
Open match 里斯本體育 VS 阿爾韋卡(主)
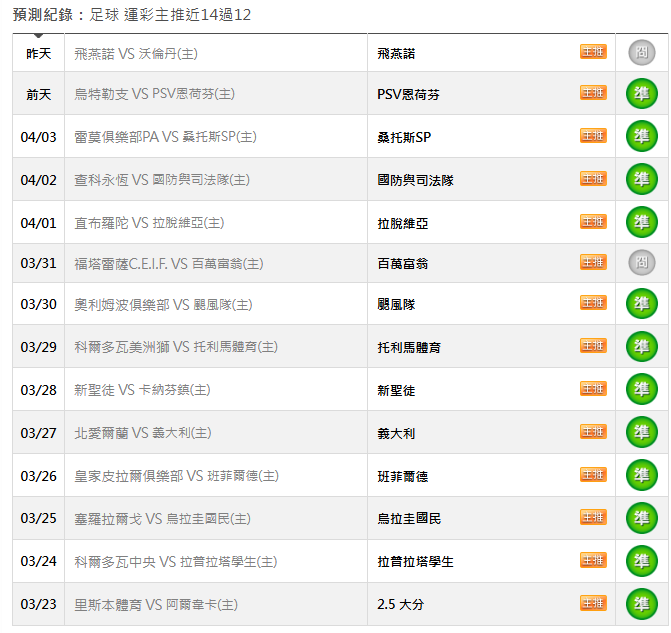click(x=156, y=605)
